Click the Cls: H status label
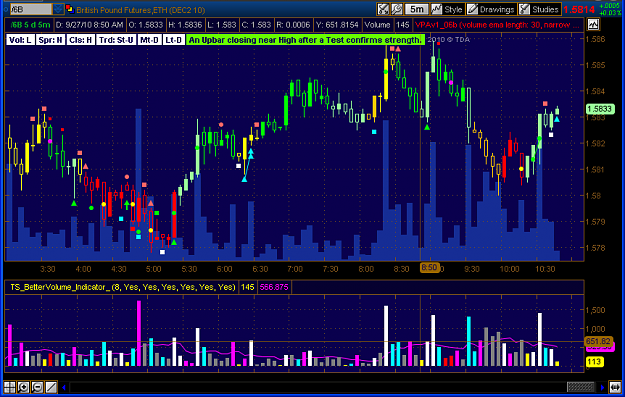This screenshot has height=397, width=625. coord(81,40)
